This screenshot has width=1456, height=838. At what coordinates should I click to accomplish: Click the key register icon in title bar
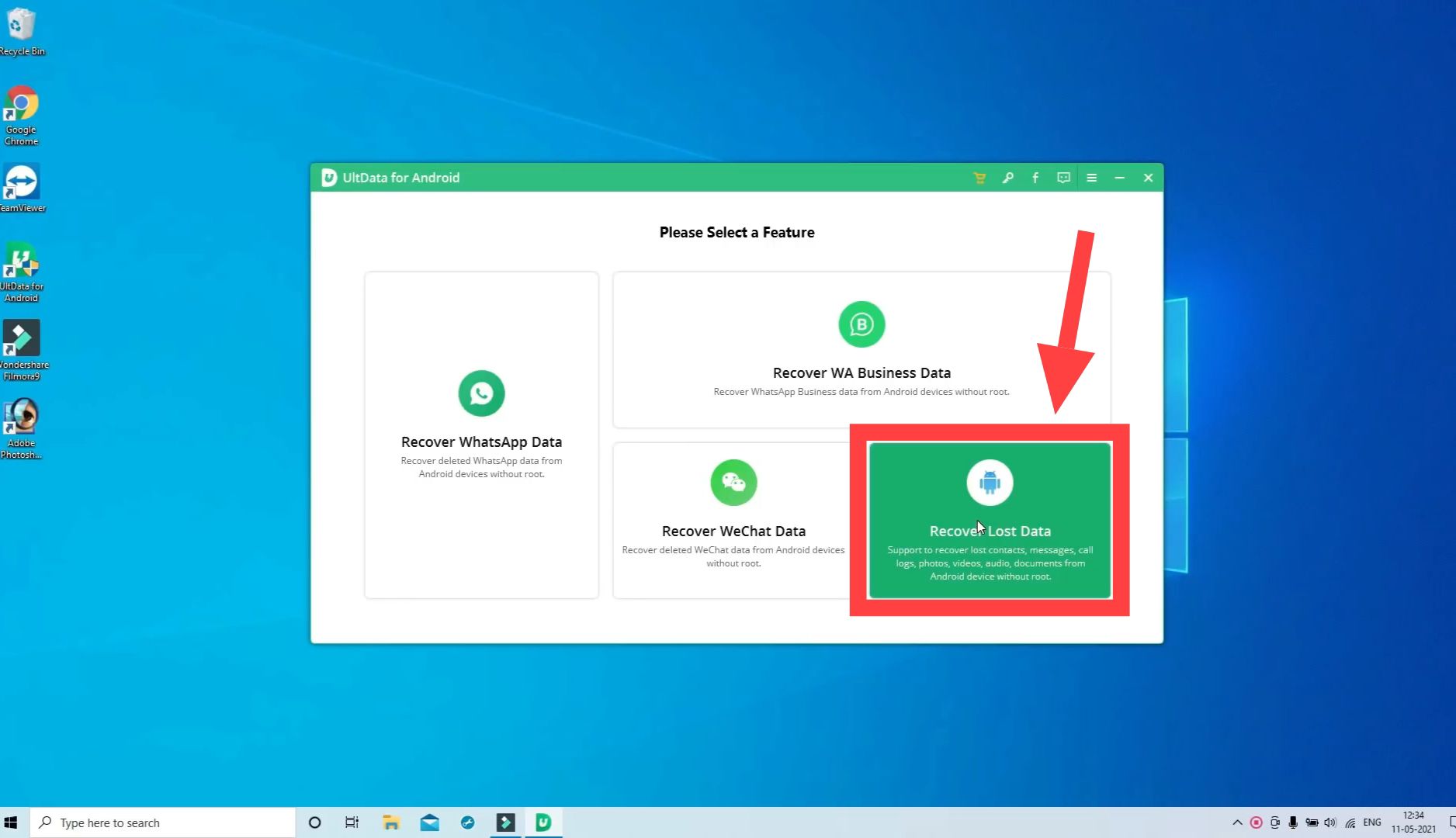1007,178
